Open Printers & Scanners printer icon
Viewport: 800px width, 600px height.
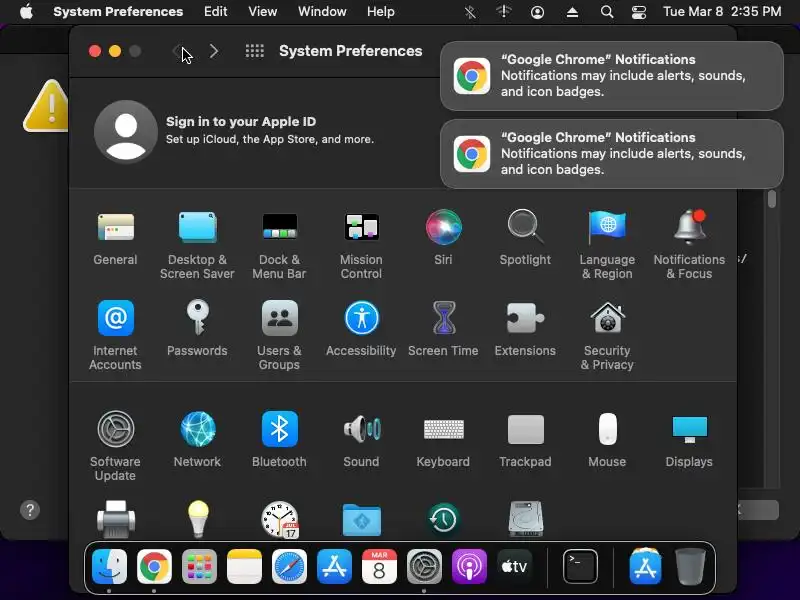[116, 519]
